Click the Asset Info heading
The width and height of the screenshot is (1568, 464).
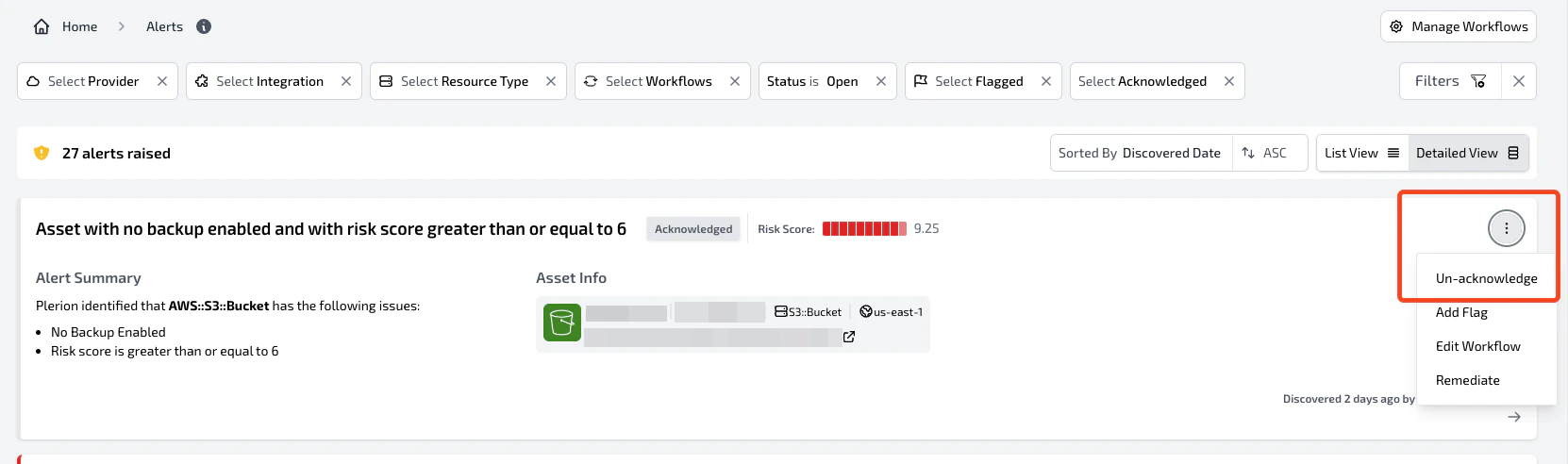point(571,278)
